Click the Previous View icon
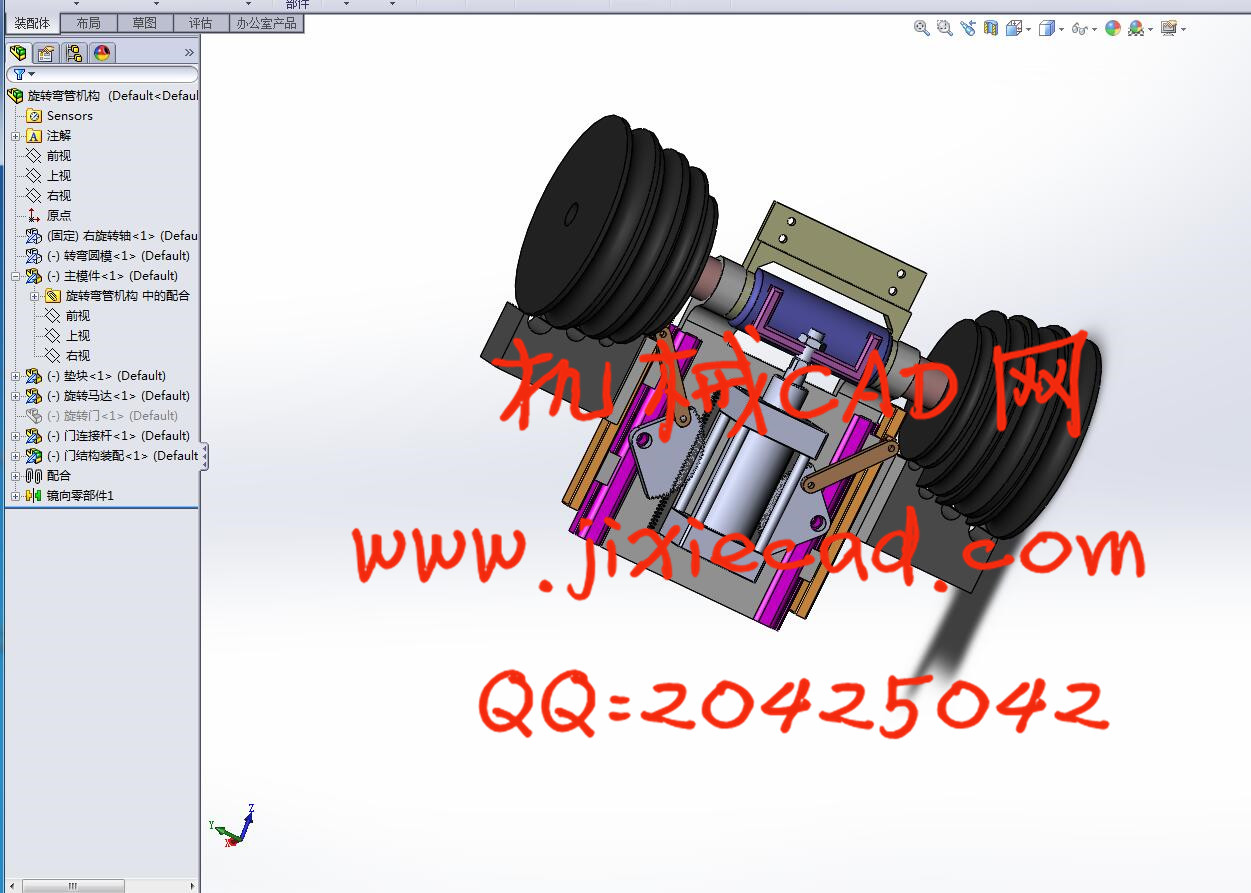This screenshot has height=893, width=1251. [x=968, y=29]
